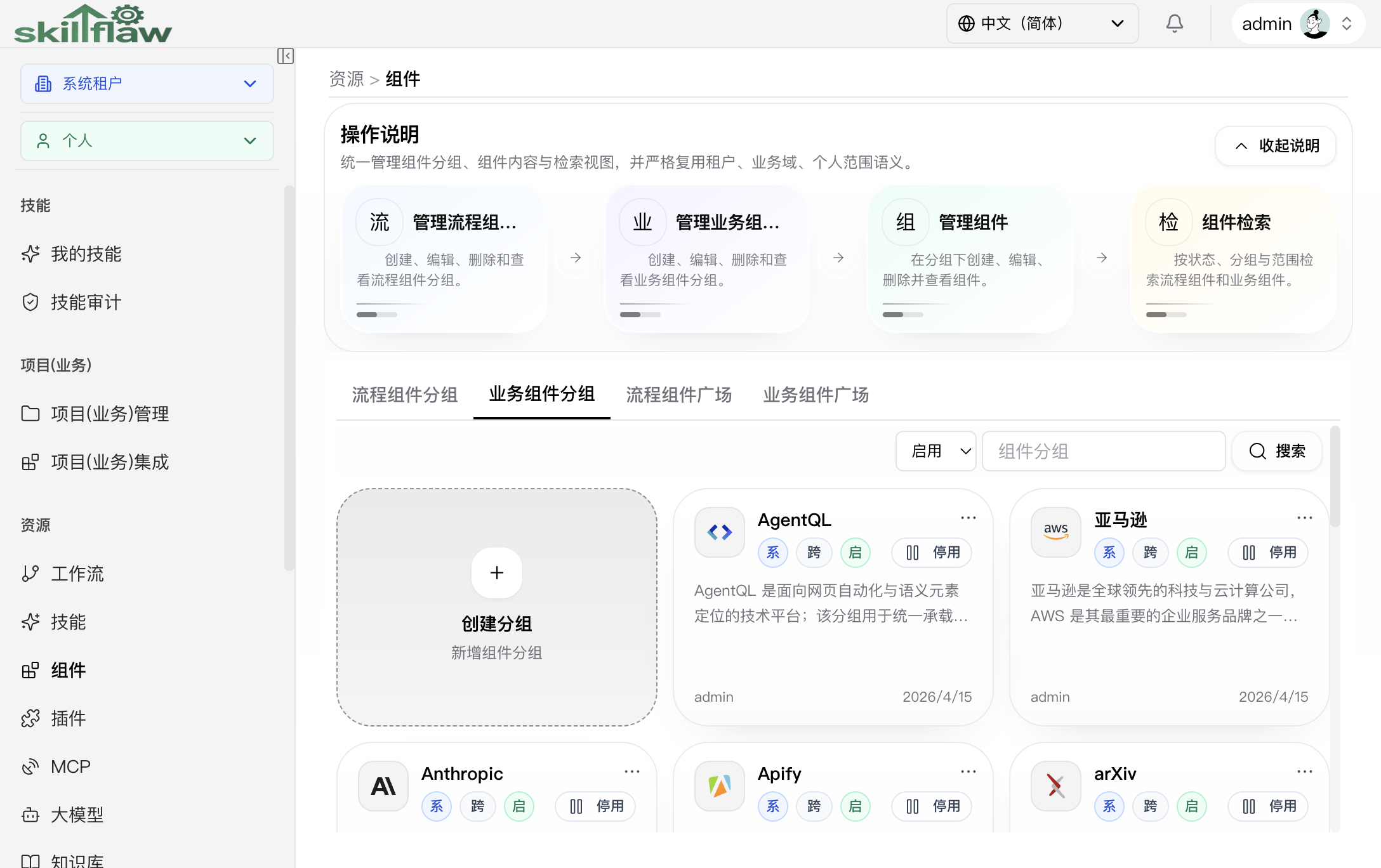Click the Apify logo icon

[720, 786]
